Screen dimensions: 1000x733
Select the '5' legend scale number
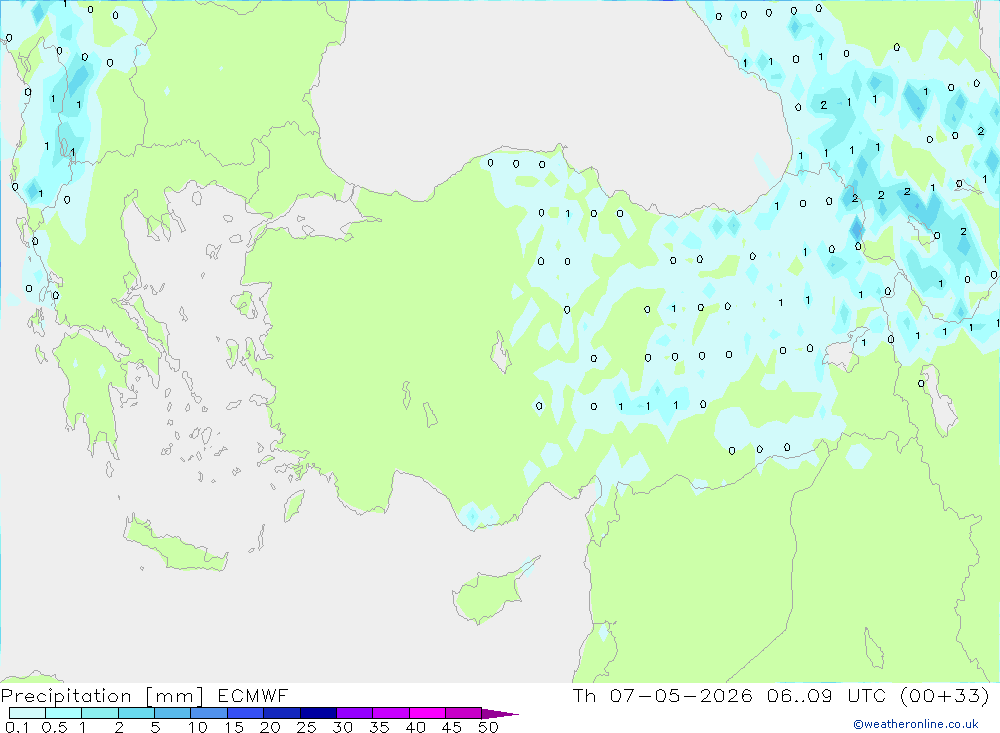click(x=155, y=727)
